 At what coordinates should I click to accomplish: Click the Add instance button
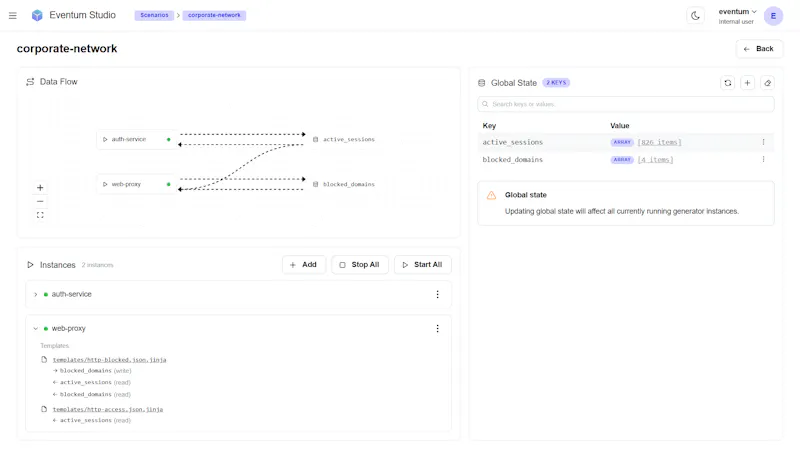pos(304,265)
